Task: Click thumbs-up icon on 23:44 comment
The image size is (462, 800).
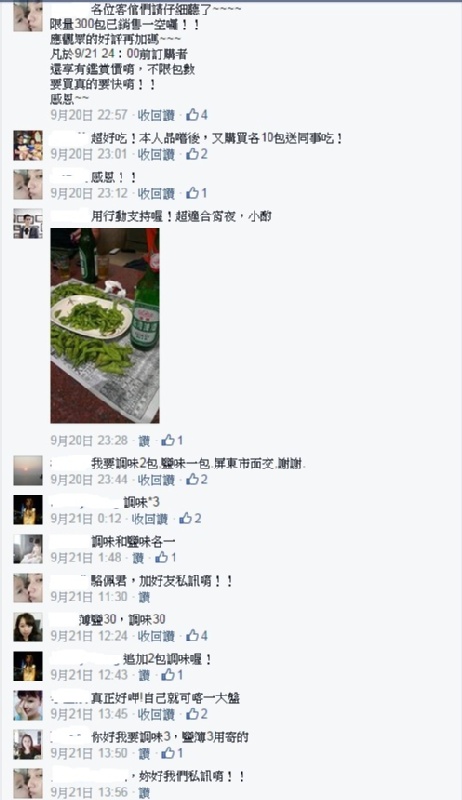Action: [192, 479]
